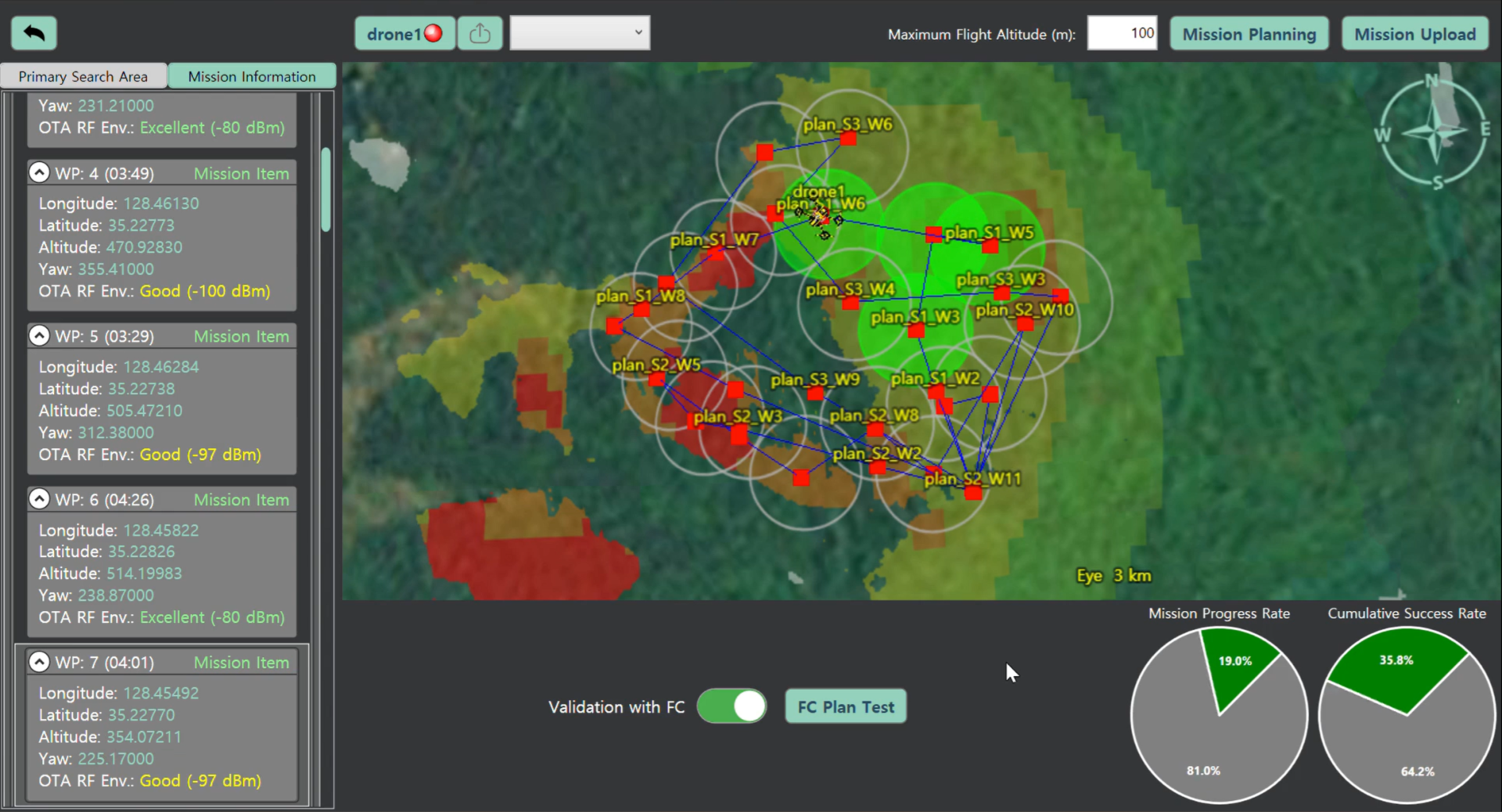Click the WP: 4 (03:49) header text

click(105, 173)
